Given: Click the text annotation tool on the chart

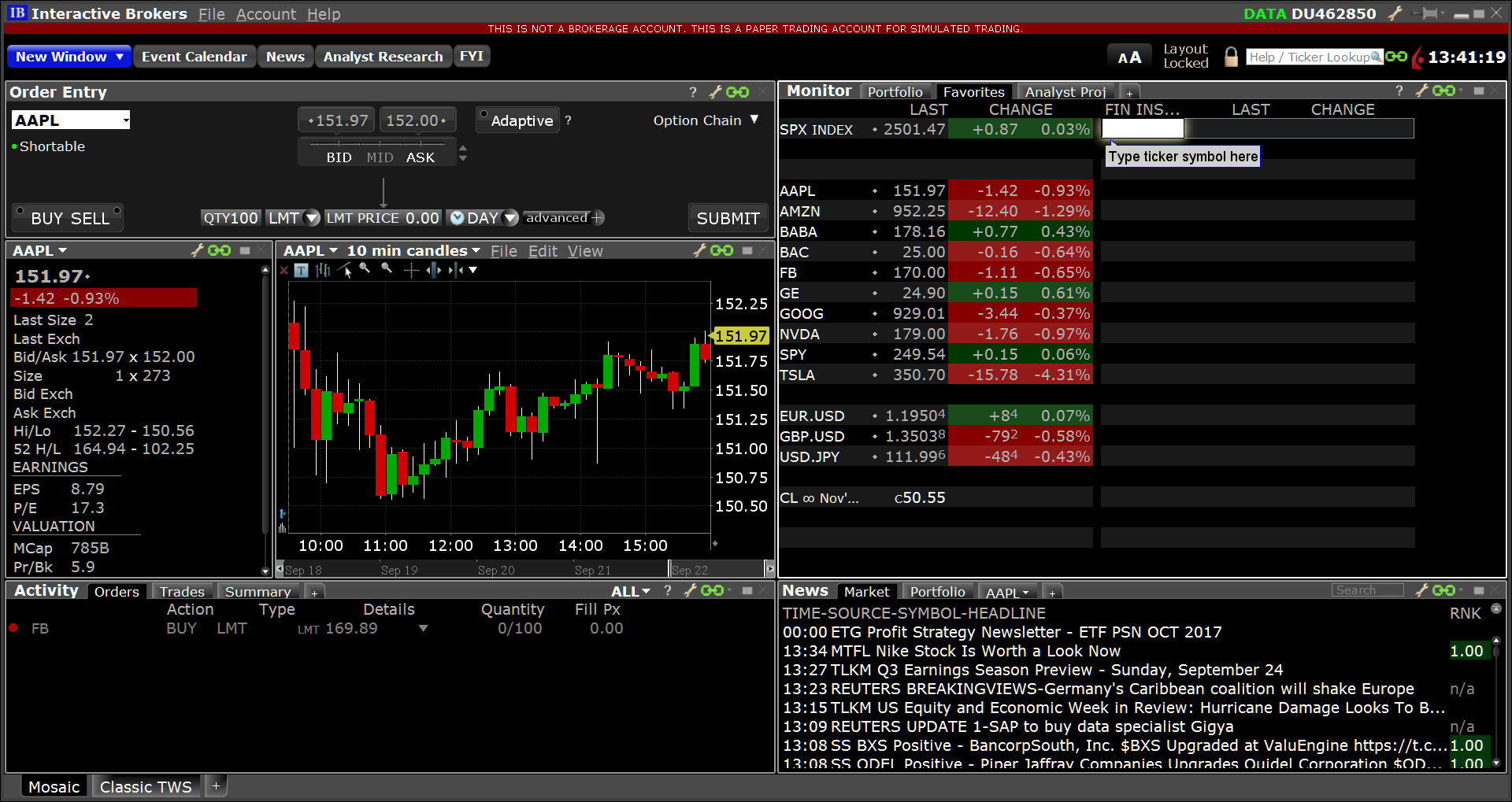Looking at the screenshot, I should point(301,270).
